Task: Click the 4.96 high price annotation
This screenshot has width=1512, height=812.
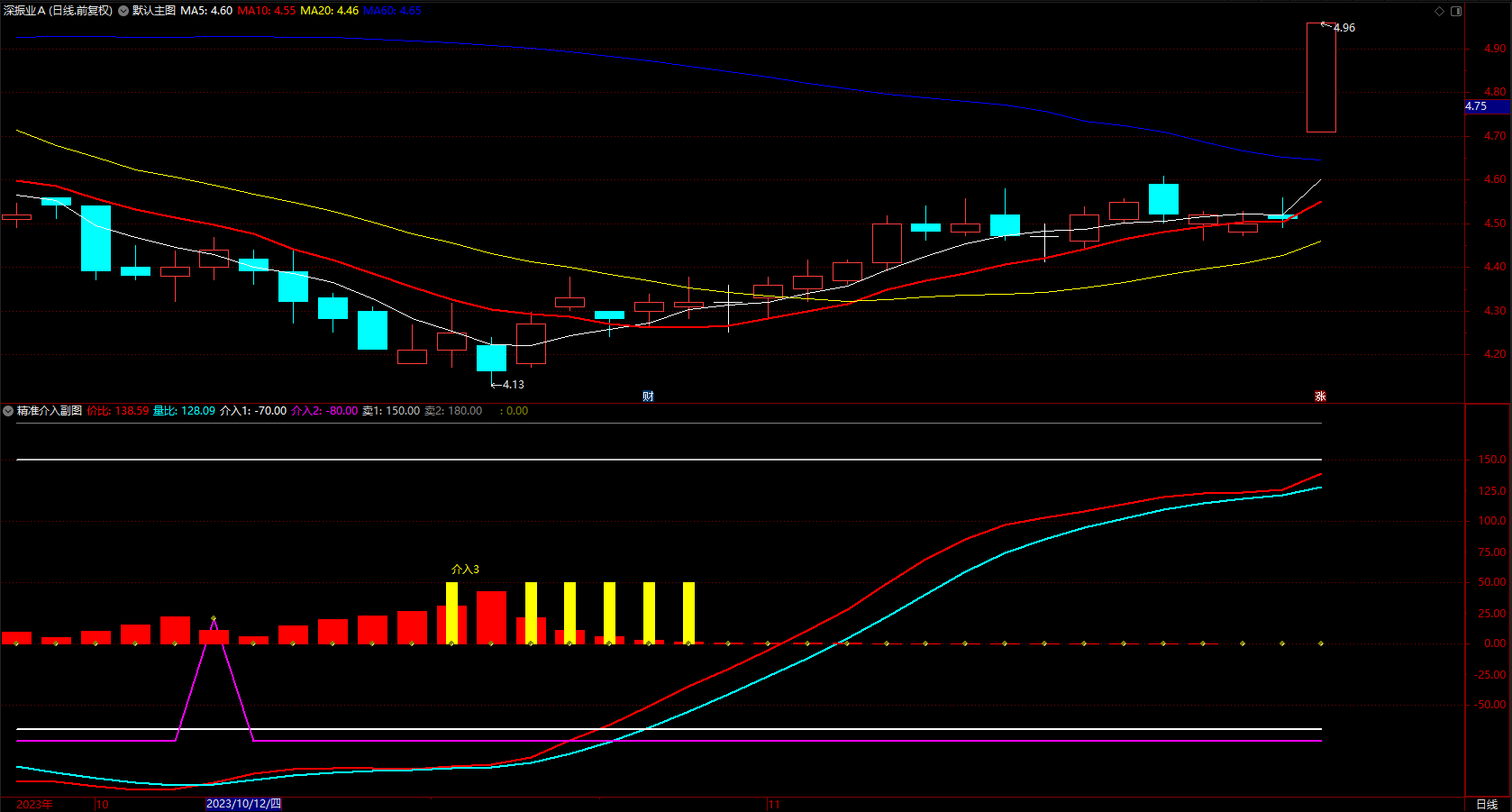Action: coord(1344,28)
